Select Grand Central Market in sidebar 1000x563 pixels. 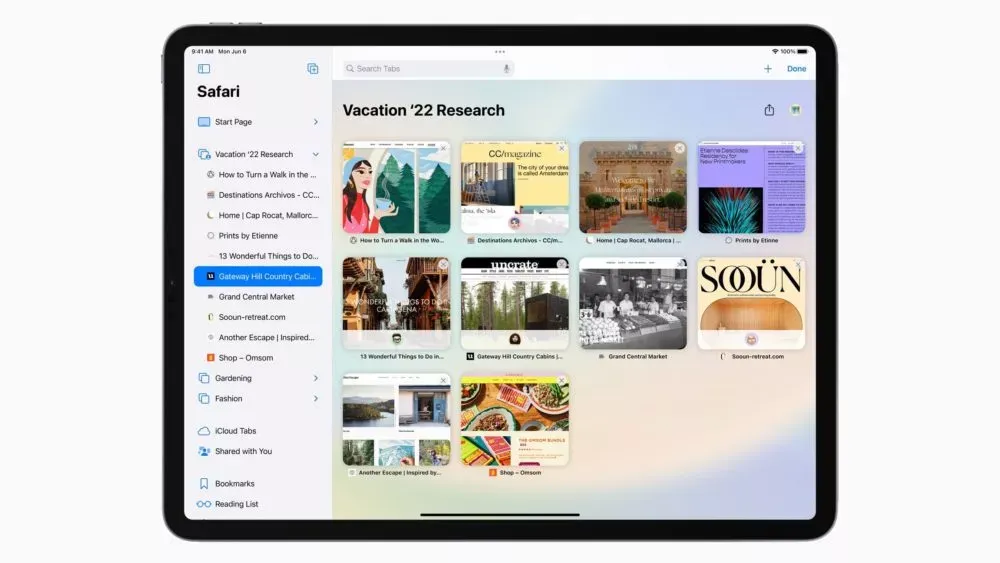258,297
